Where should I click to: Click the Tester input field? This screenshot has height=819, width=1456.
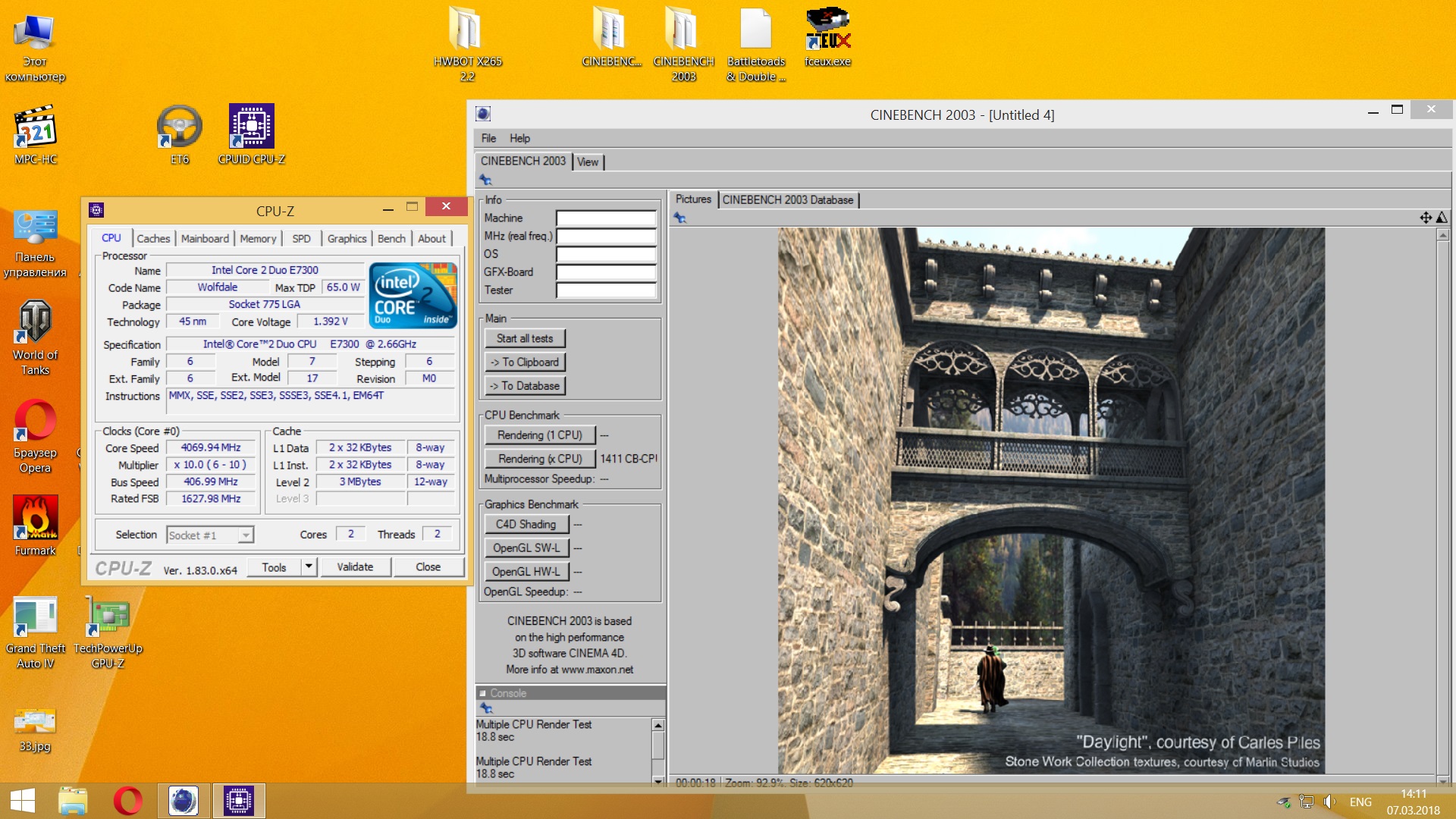tap(606, 290)
